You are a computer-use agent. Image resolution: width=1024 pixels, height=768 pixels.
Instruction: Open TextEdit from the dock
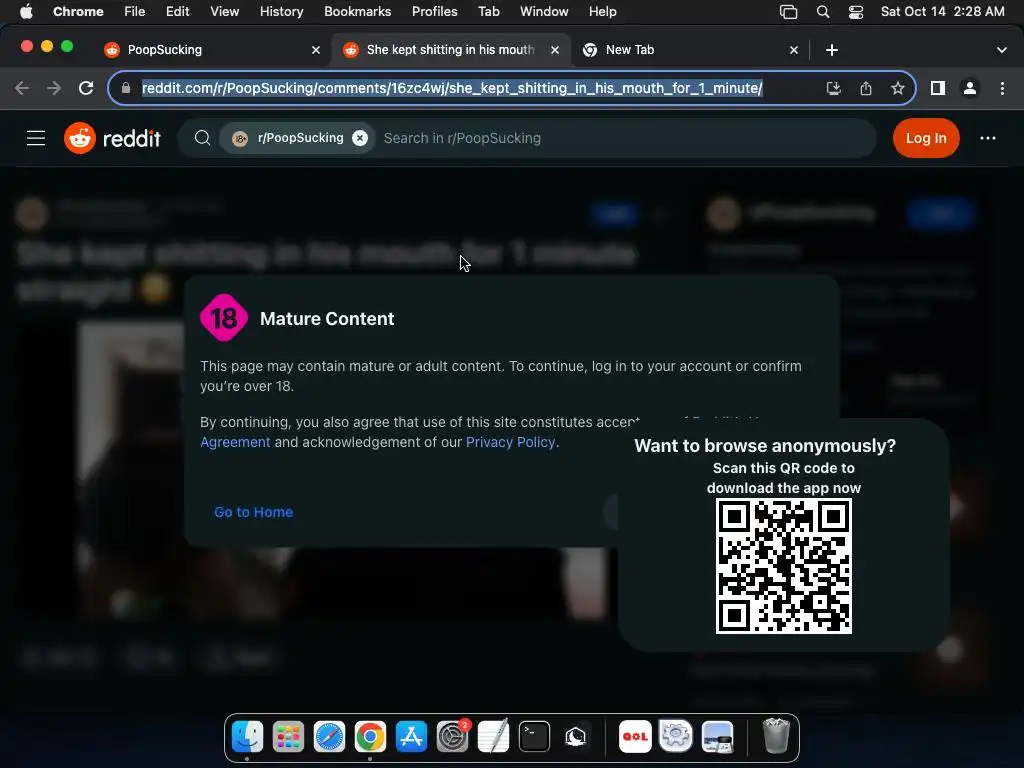(494, 737)
